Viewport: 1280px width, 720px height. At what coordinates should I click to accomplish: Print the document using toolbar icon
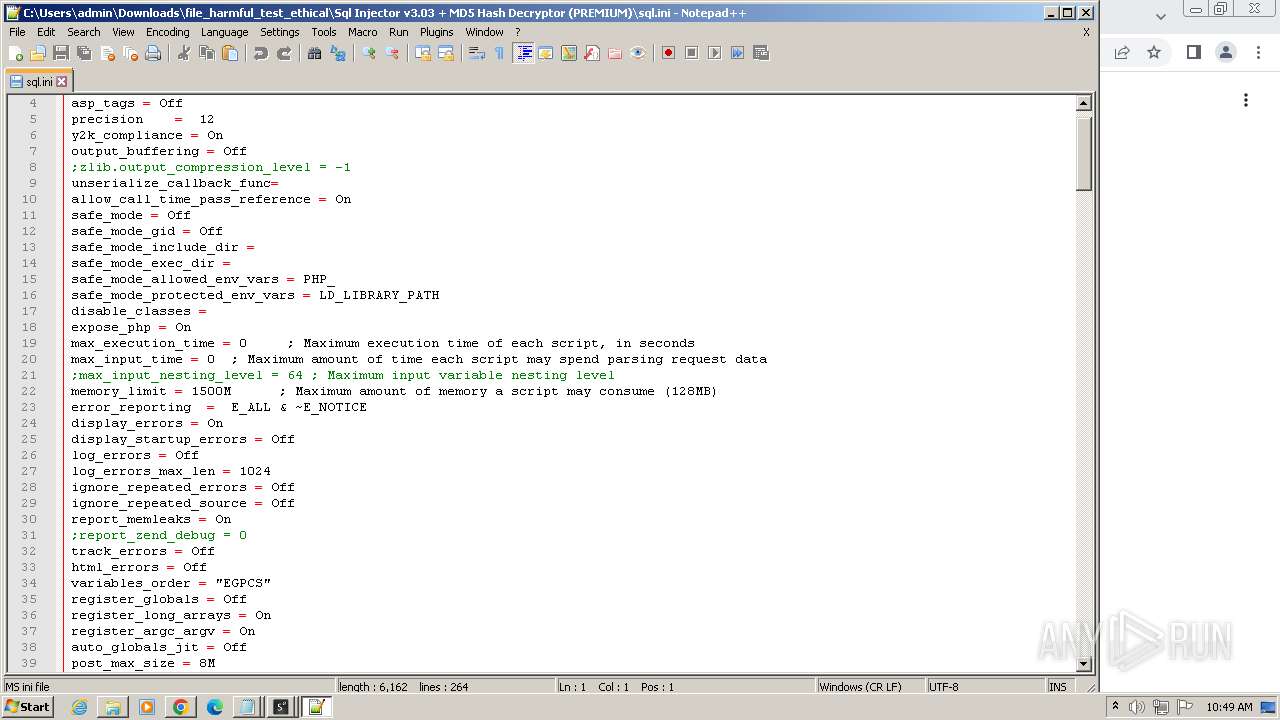153,53
